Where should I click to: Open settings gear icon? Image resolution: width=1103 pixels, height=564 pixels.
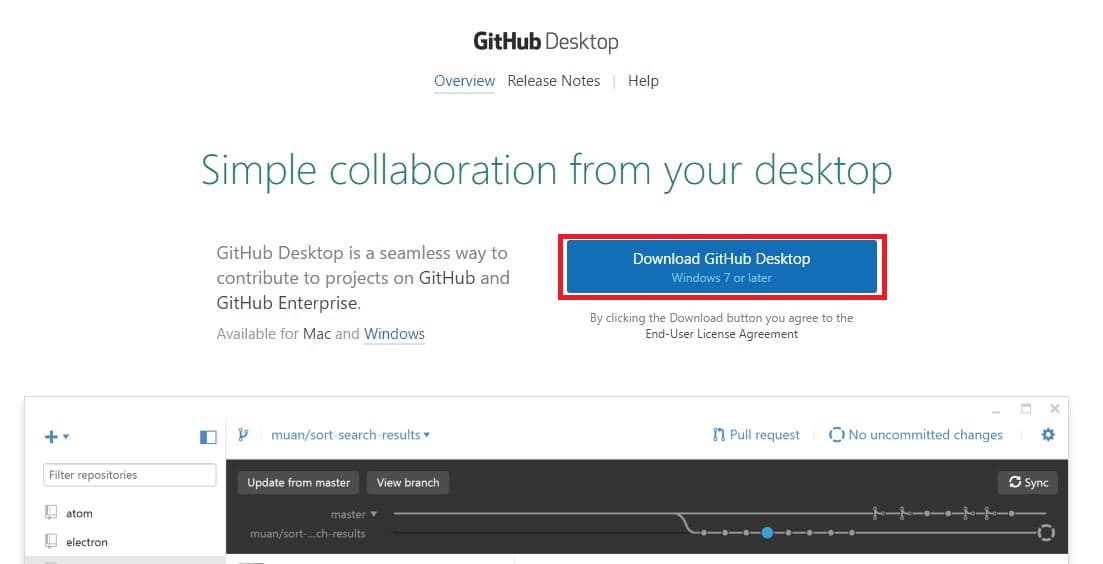1047,435
